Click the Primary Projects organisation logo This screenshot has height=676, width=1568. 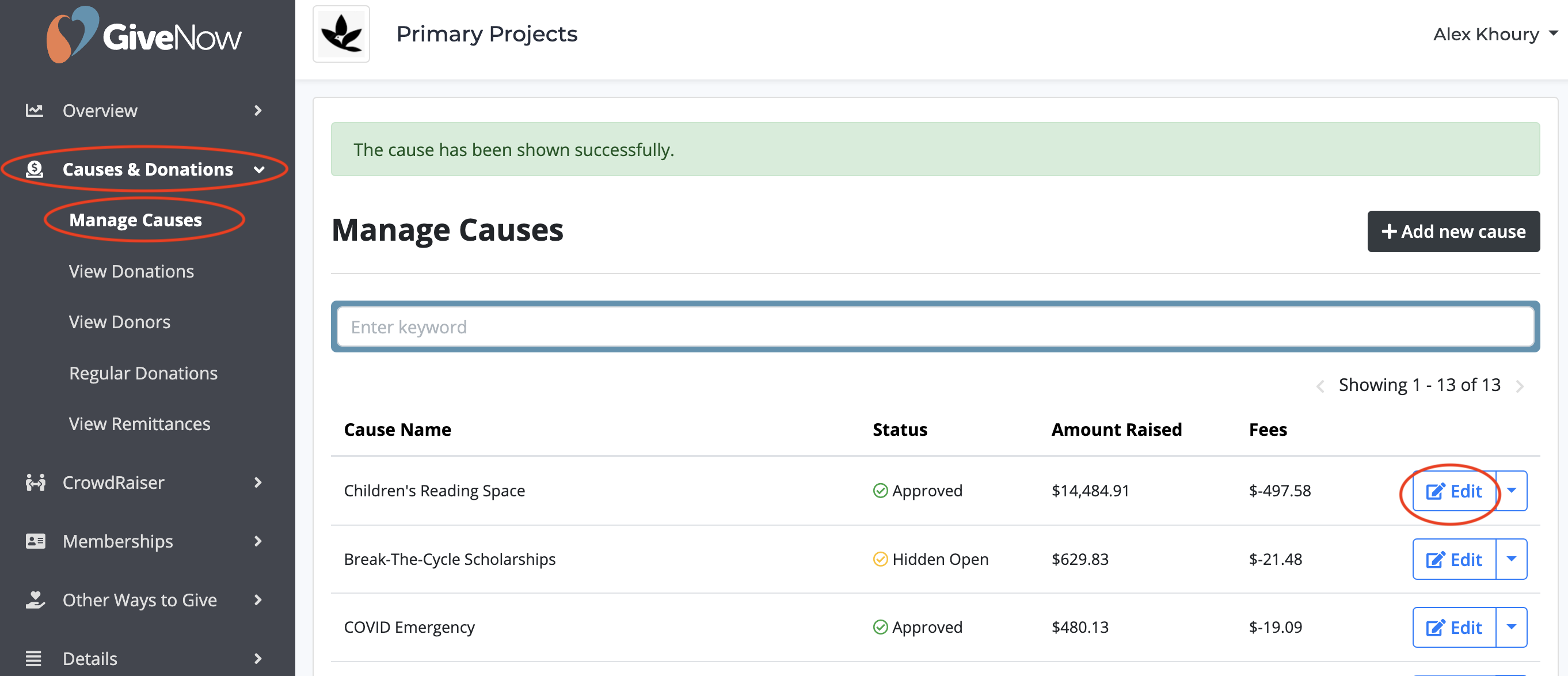click(x=341, y=33)
